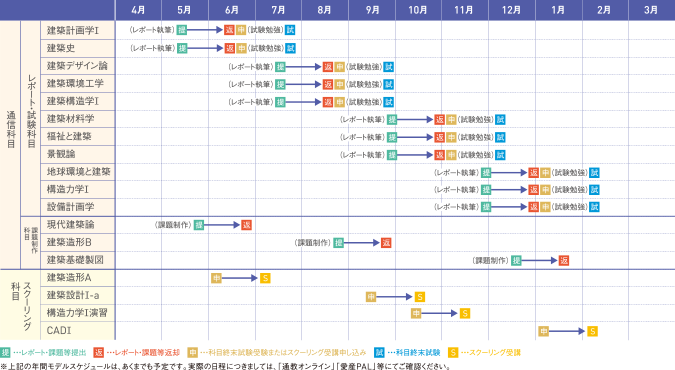Select the 3月 month column header
Viewport: 675px width, 370px height.
pyautogui.click(x=651, y=10)
